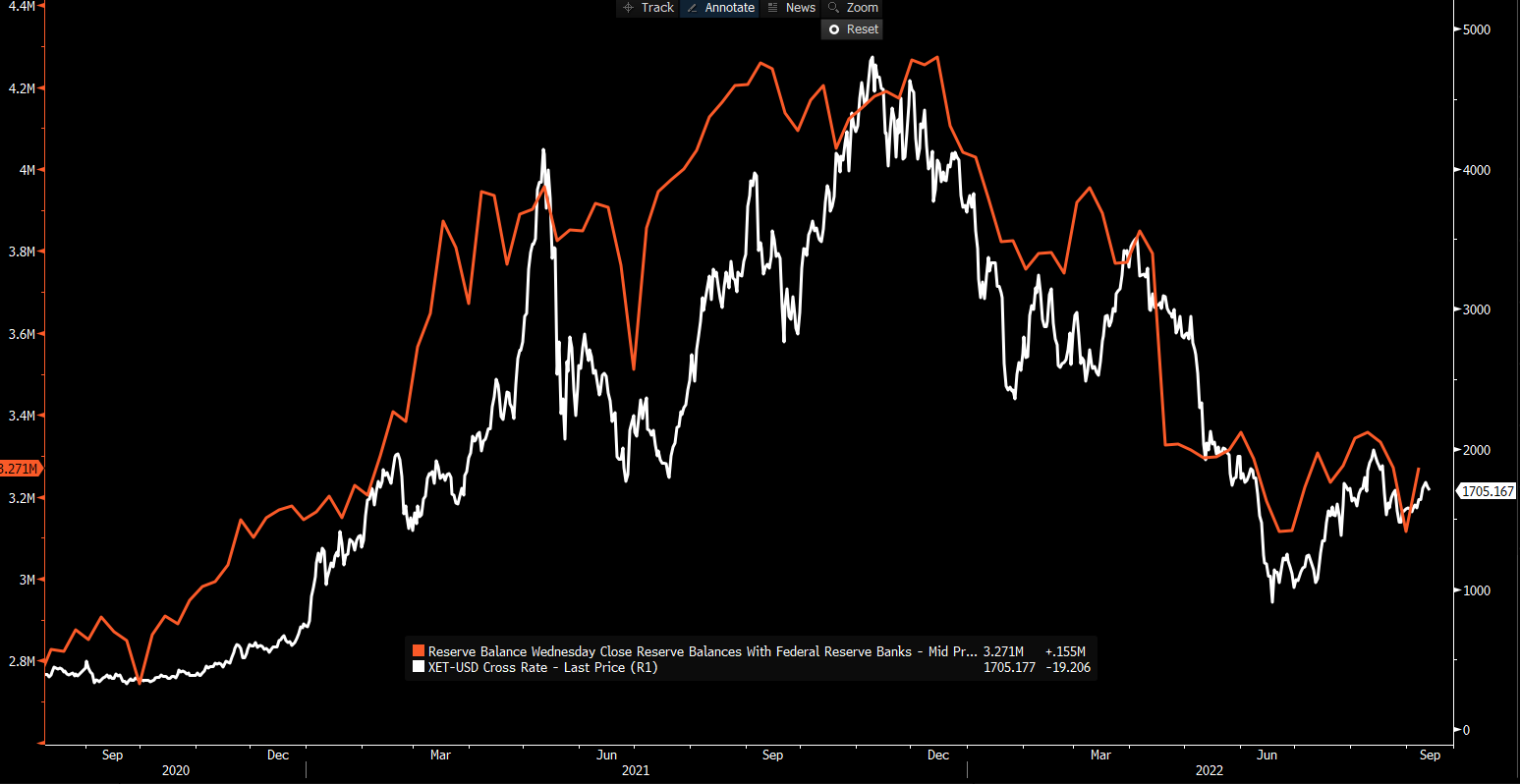Click the 5000 right axis label
Viewport: 1520px width, 784px height.
click(x=1477, y=29)
